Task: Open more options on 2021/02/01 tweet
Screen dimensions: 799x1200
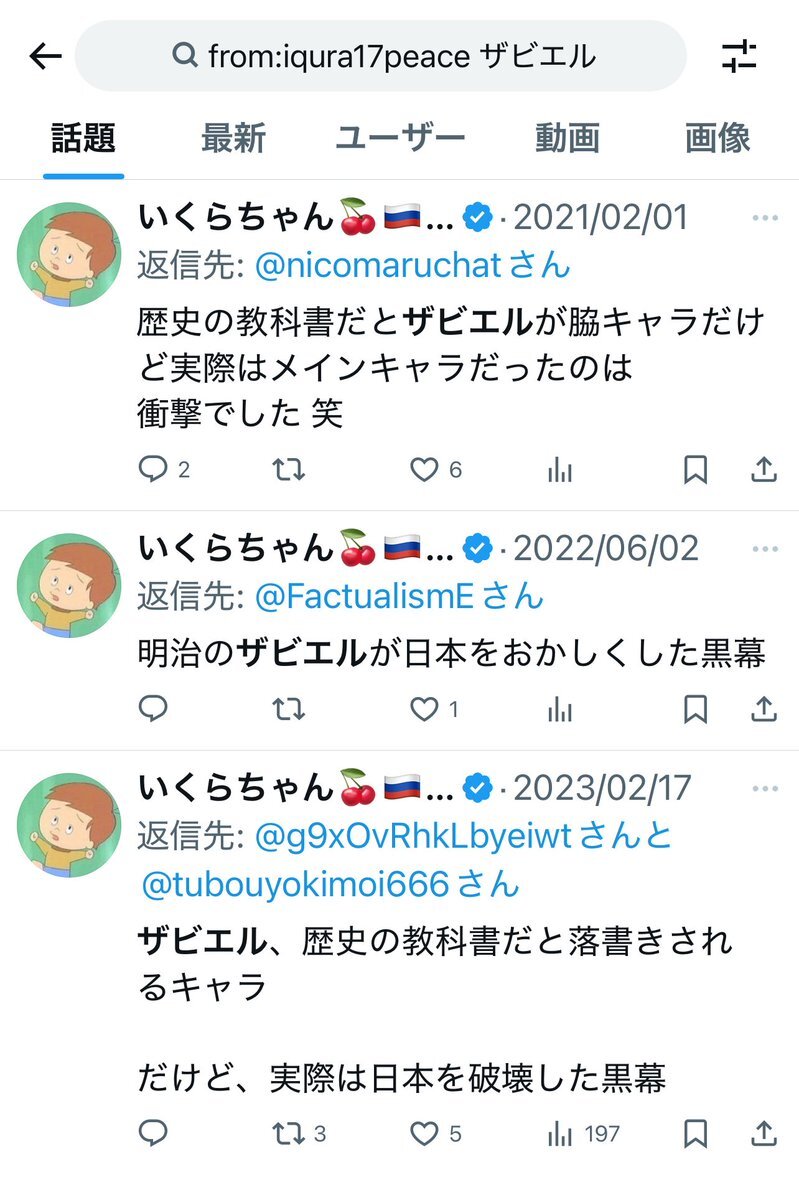Action: (x=764, y=218)
